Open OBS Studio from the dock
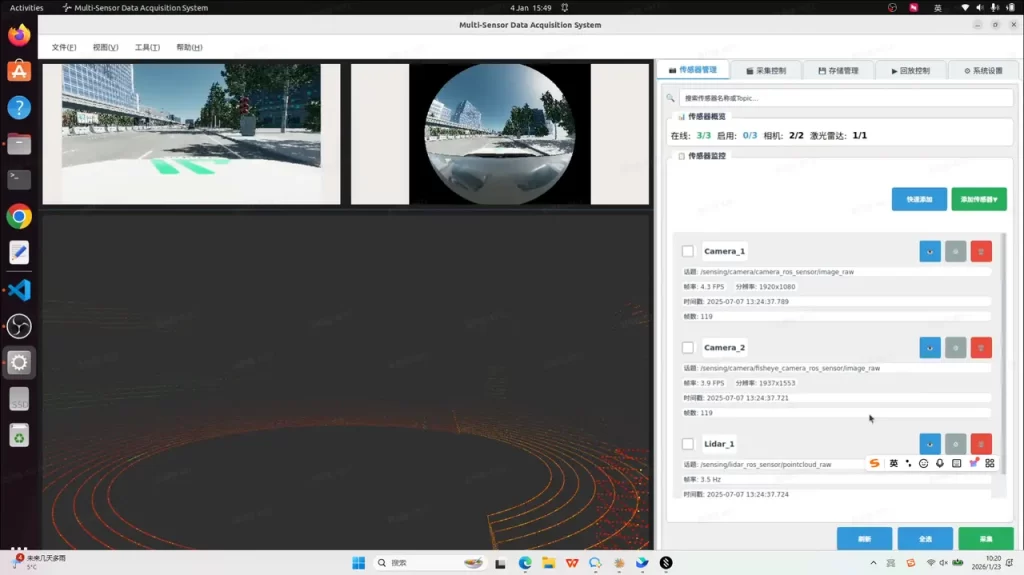This screenshot has width=1024, height=575. [x=19, y=326]
